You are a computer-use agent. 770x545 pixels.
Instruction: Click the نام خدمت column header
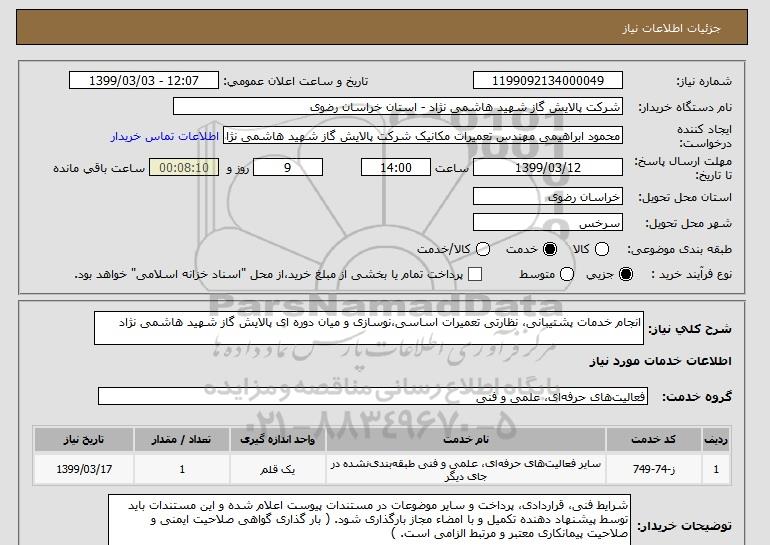(x=466, y=439)
